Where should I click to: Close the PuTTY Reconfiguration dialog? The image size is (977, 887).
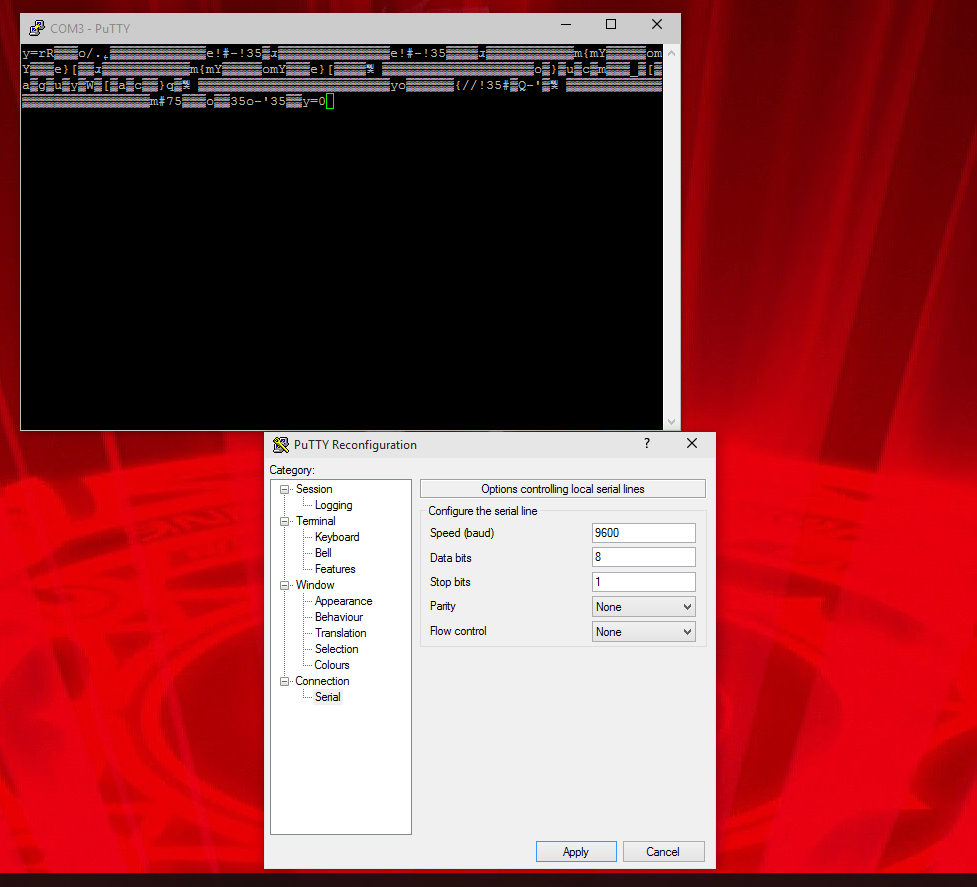(692, 444)
